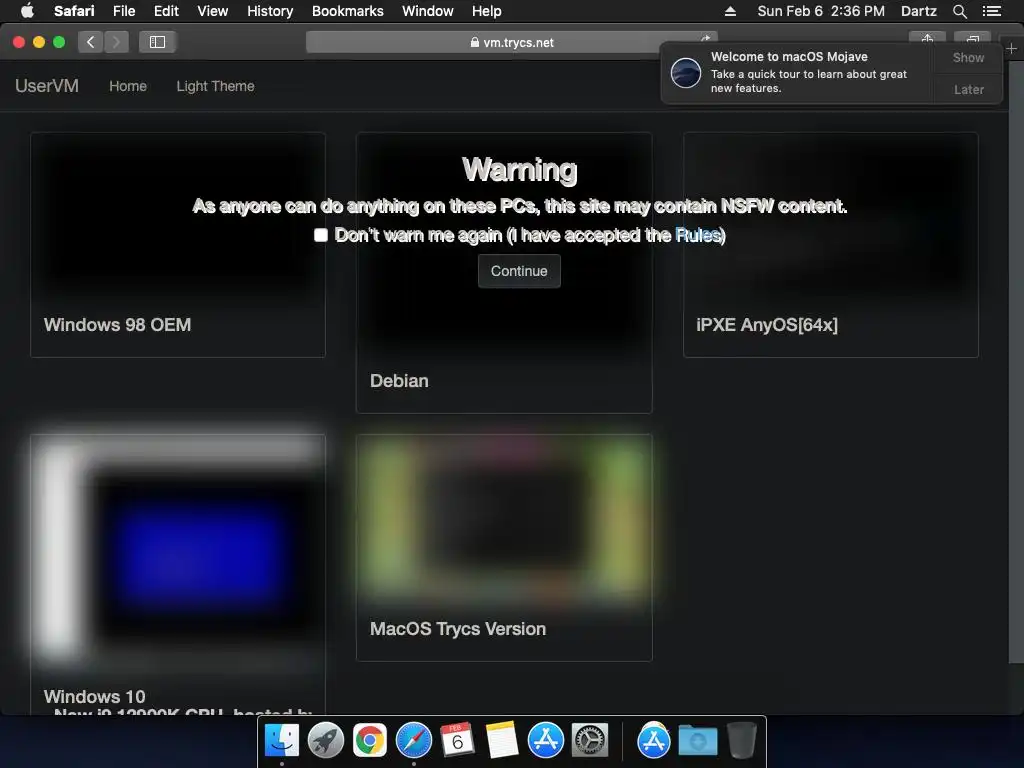
Task: Click the macOS Mojave notification icon
Action: coord(686,72)
